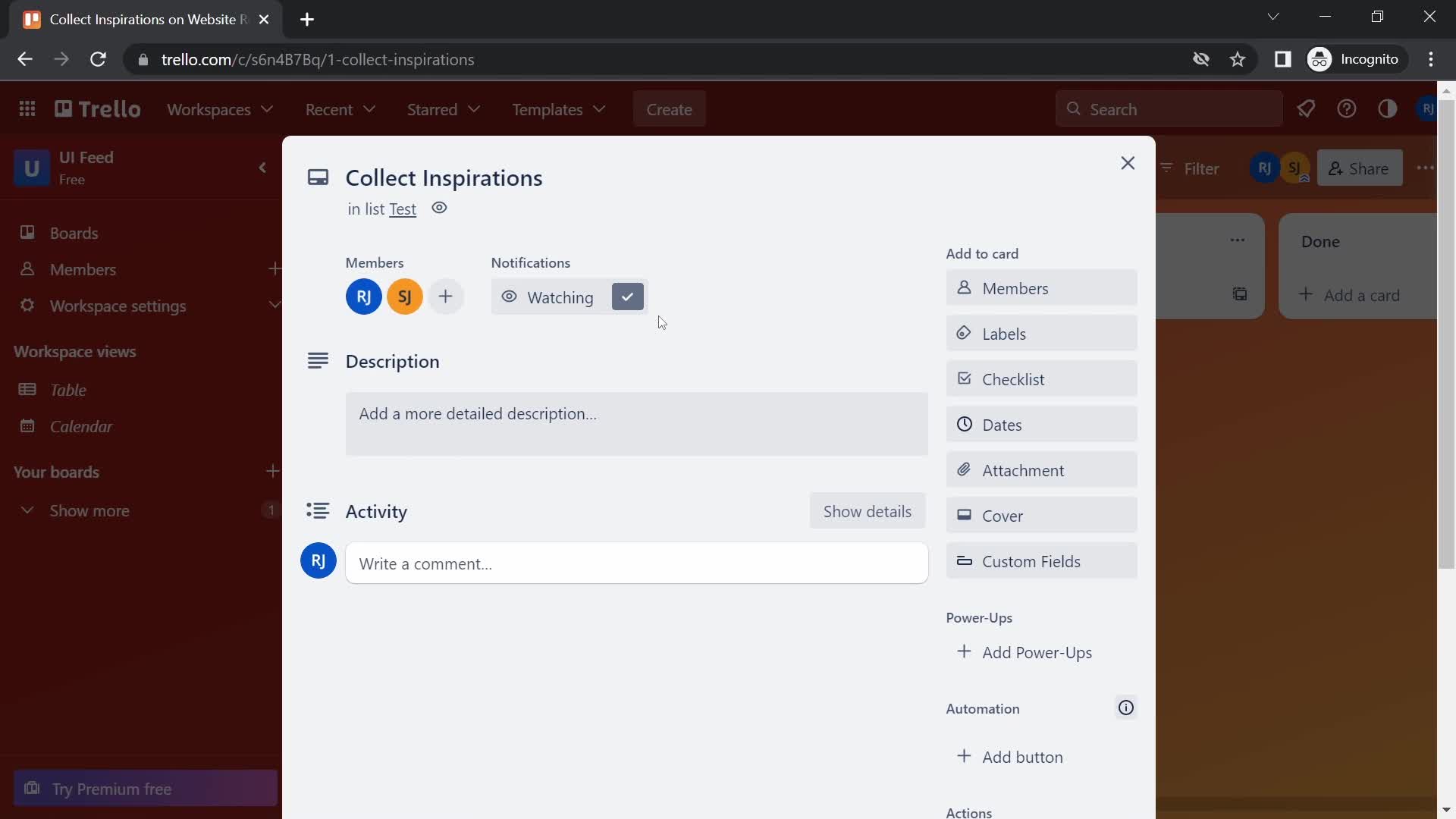
Task: Click the Dates add-to-card icon
Action: [x=964, y=424]
